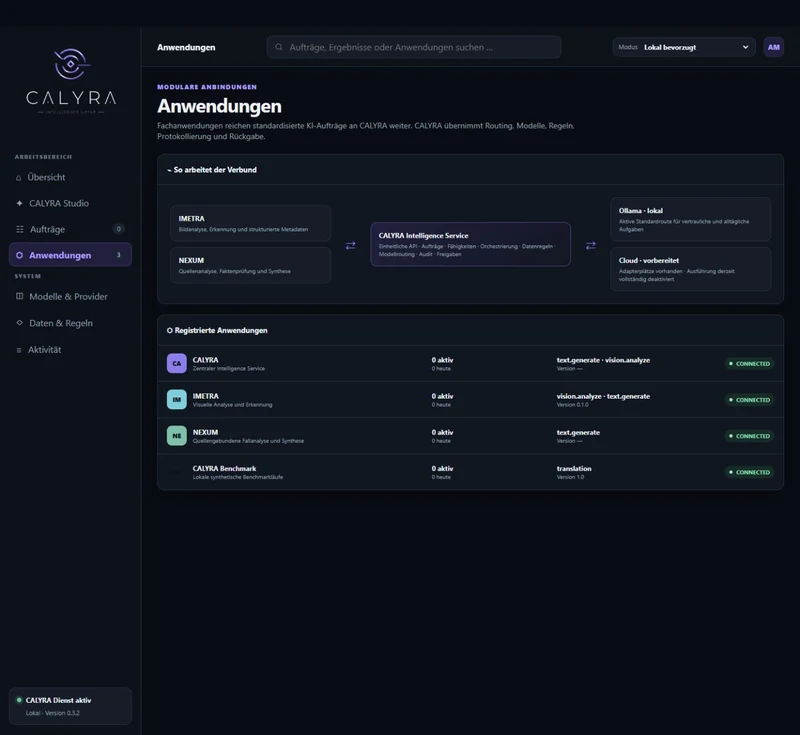The image size is (800, 735).
Task: Click the Übersicht home icon
Action: pos(19,178)
